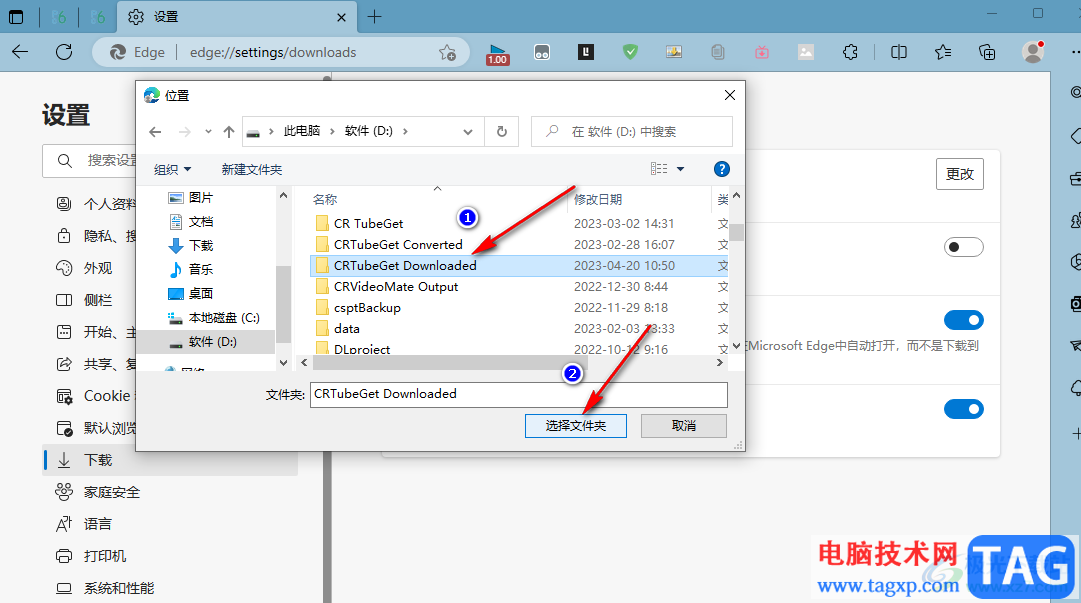Select 音乐 in the navigation tree
This screenshot has width=1081, height=603.
click(x=201, y=269)
